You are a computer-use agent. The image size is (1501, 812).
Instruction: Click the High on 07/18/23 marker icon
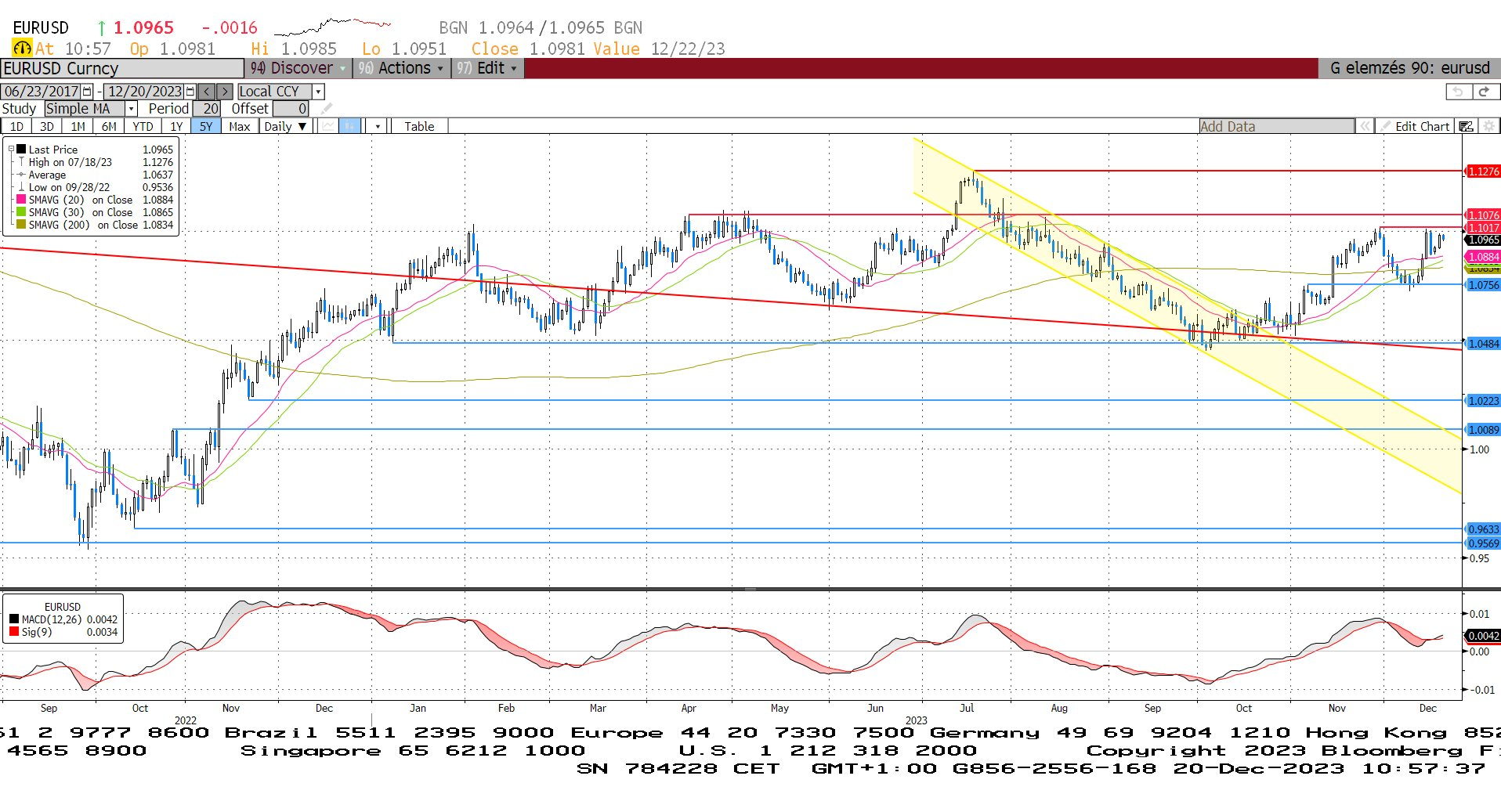pyautogui.click(x=21, y=162)
